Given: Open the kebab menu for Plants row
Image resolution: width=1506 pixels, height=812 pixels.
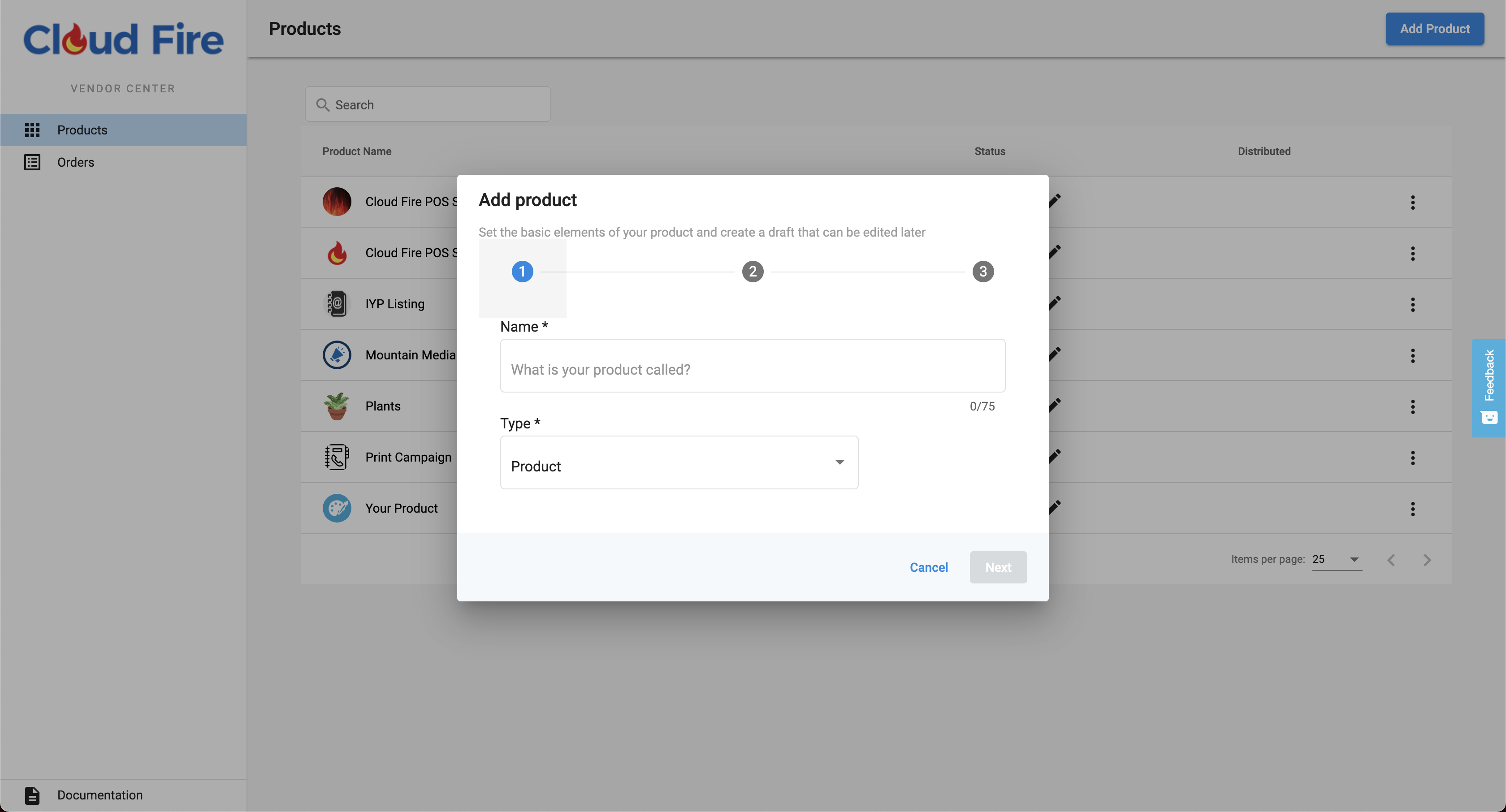Looking at the screenshot, I should (1412, 406).
